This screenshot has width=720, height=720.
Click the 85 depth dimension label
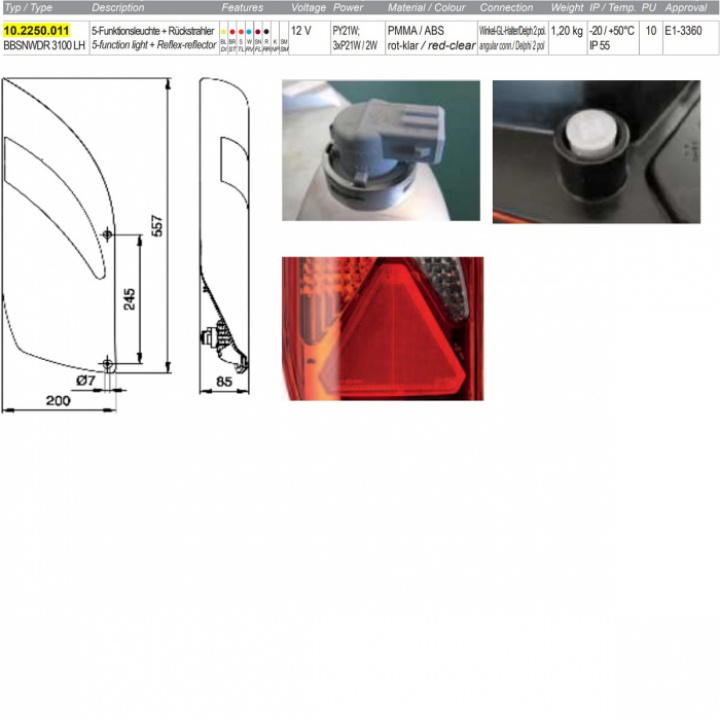click(x=224, y=381)
